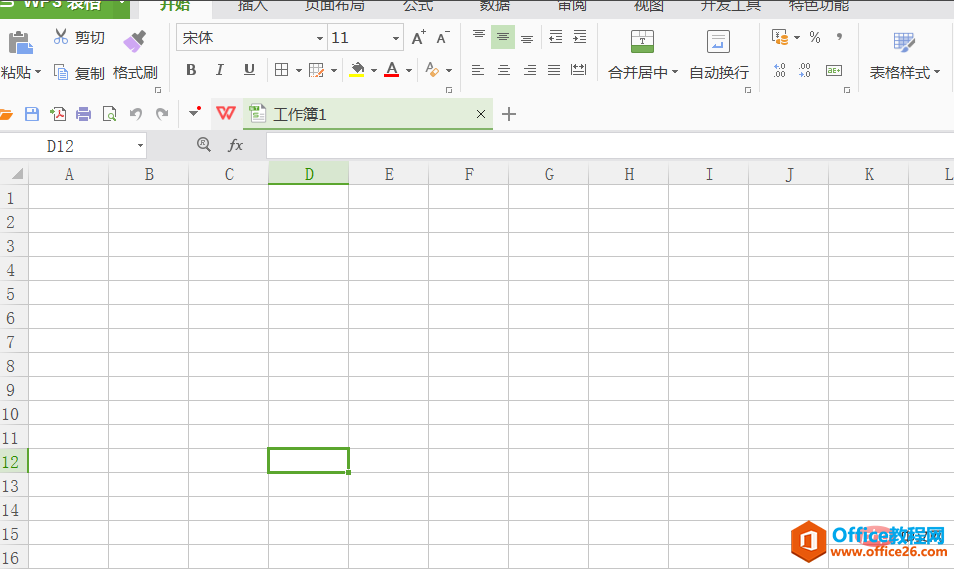Expand Paste (粘贴) options arrow
This screenshot has height=569, width=954.
(x=38, y=72)
